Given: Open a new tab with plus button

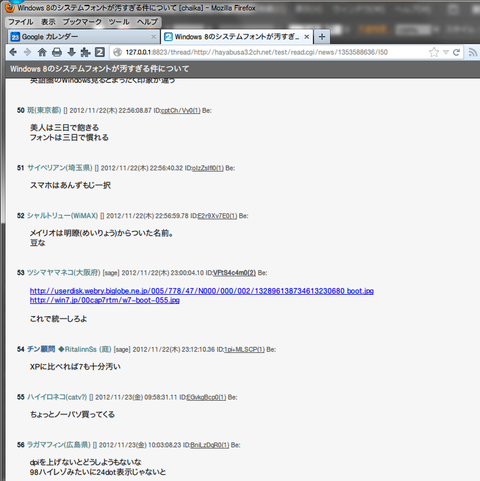Looking at the screenshot, I should (322, 37).
